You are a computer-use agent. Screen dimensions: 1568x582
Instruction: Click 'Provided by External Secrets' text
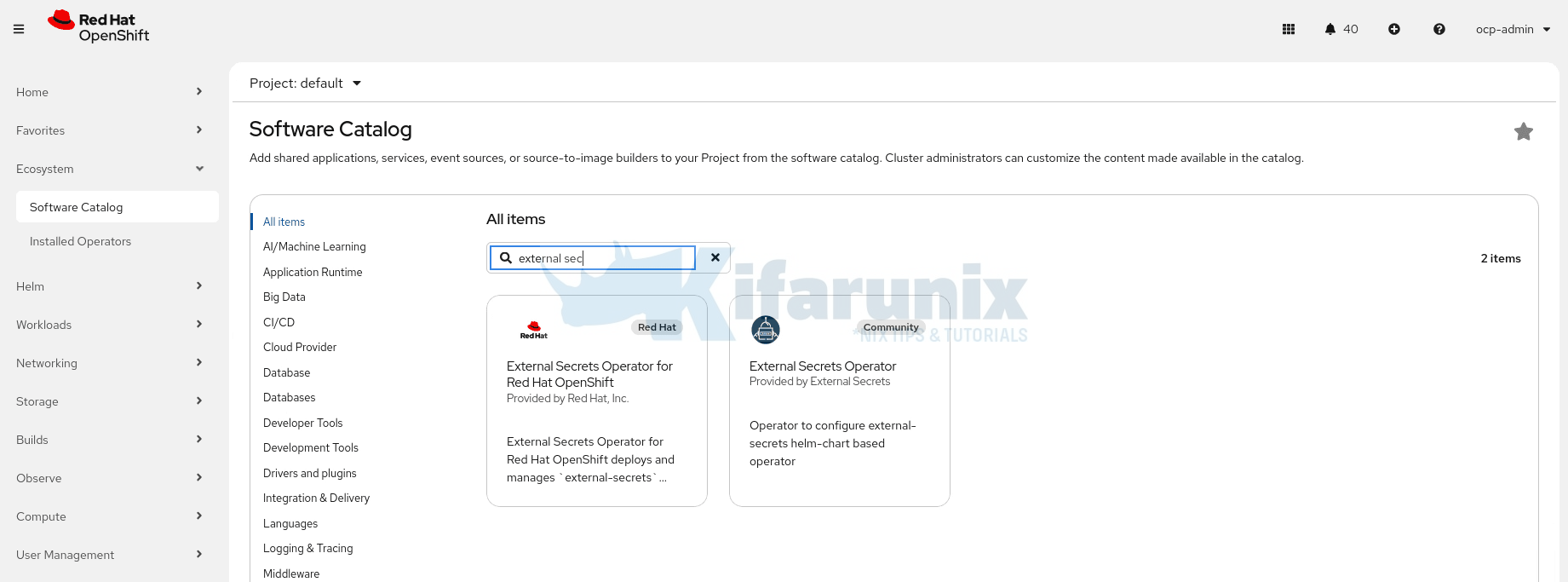pyautogui.click(x=819, y=381)
